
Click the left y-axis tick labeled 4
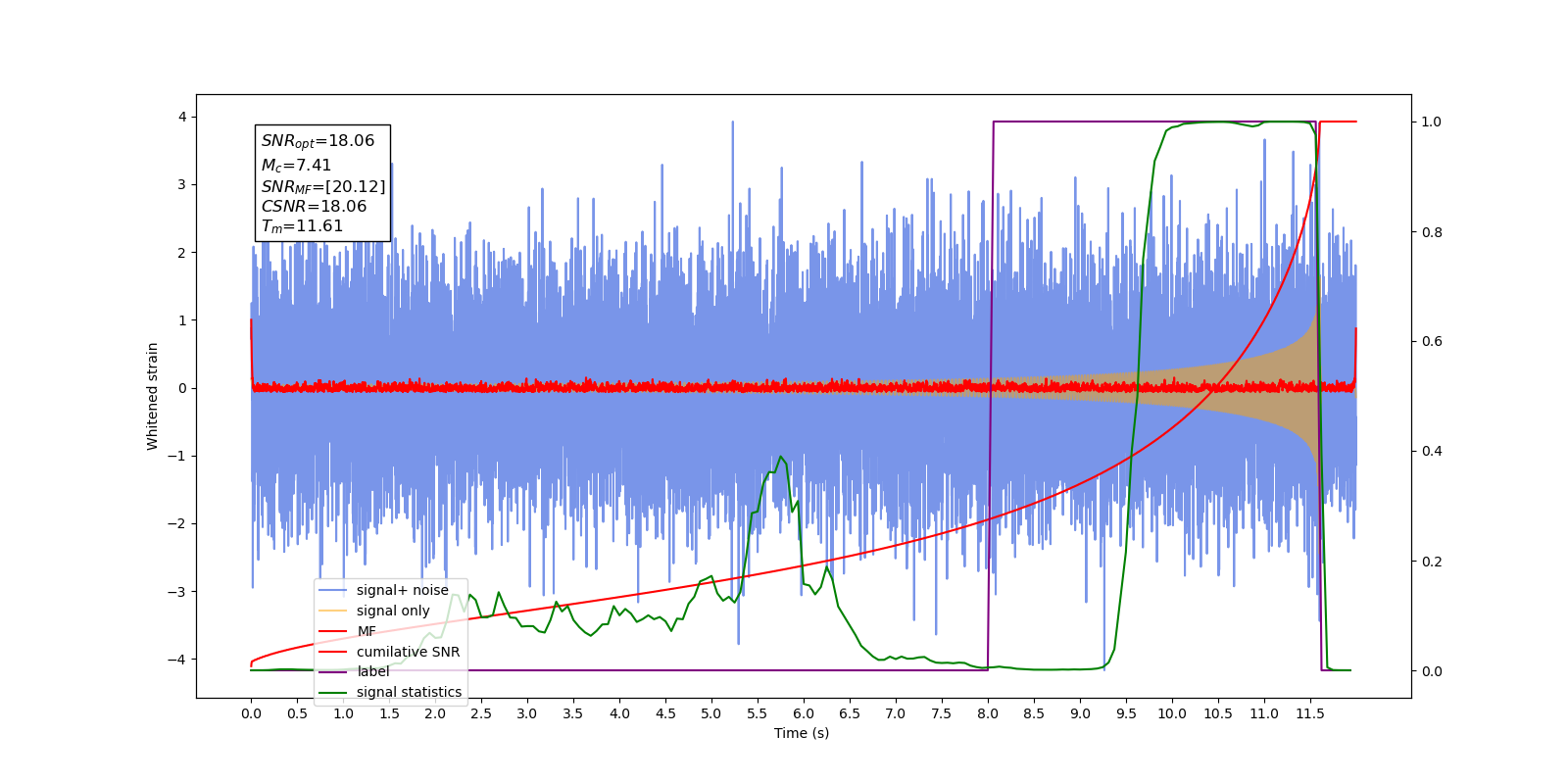[x=181, y=117]
